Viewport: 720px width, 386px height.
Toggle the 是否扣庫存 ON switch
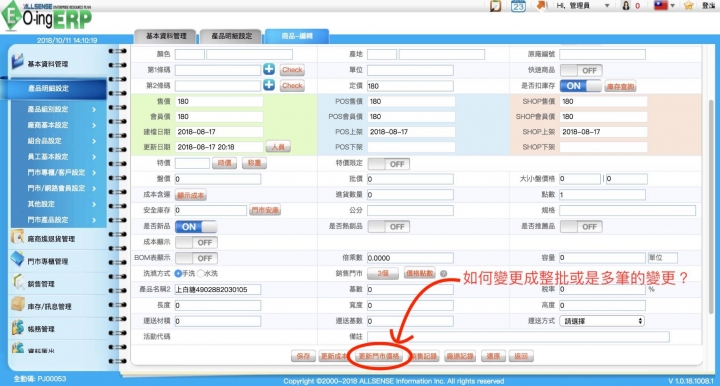tap(581, 86)
